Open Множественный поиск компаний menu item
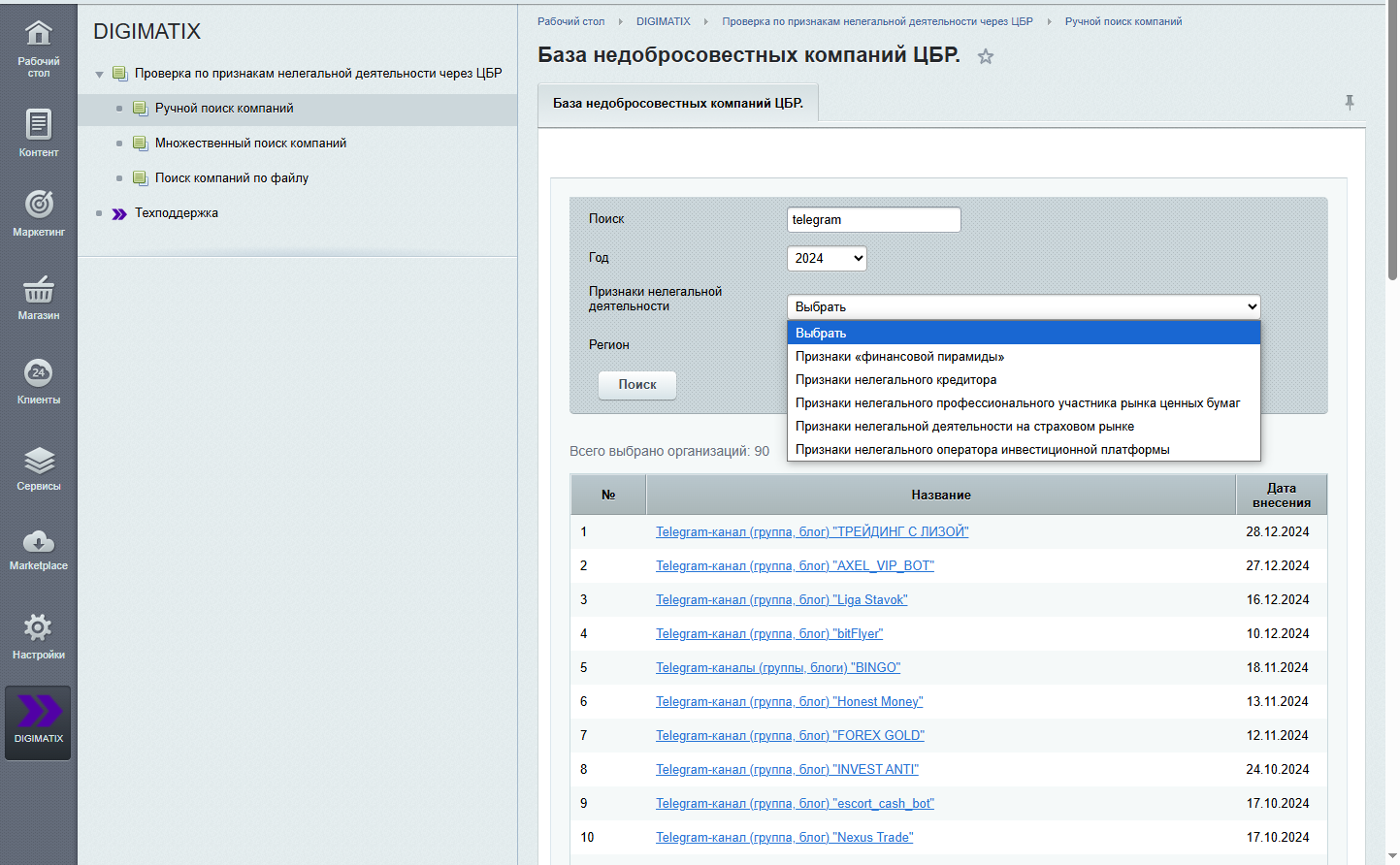Screen dimensions: 1400x865 pyautogui.click(x=250, y=144)
